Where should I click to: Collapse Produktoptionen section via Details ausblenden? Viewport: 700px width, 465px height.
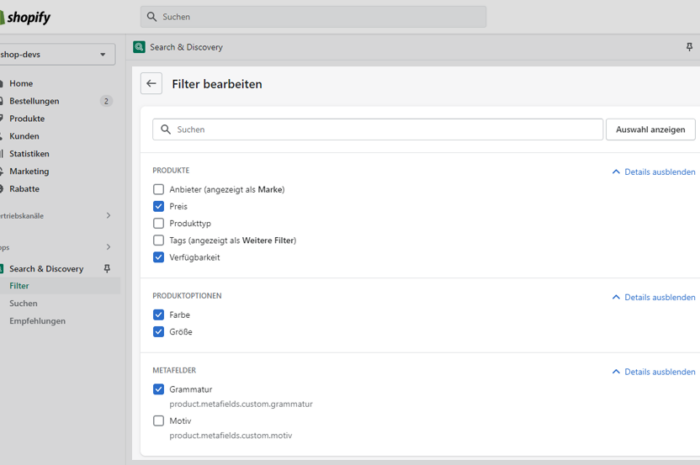pos(654,297)
